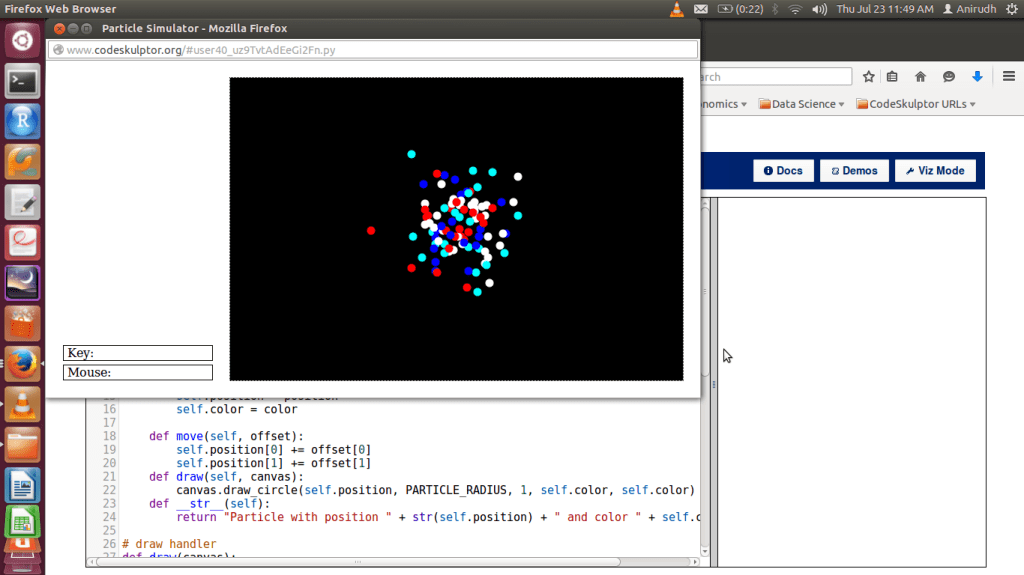Image resolution: width=1024 pixels, height=575 pixels.
Task: Open the R application dock icon
Action: pos(22,122)
